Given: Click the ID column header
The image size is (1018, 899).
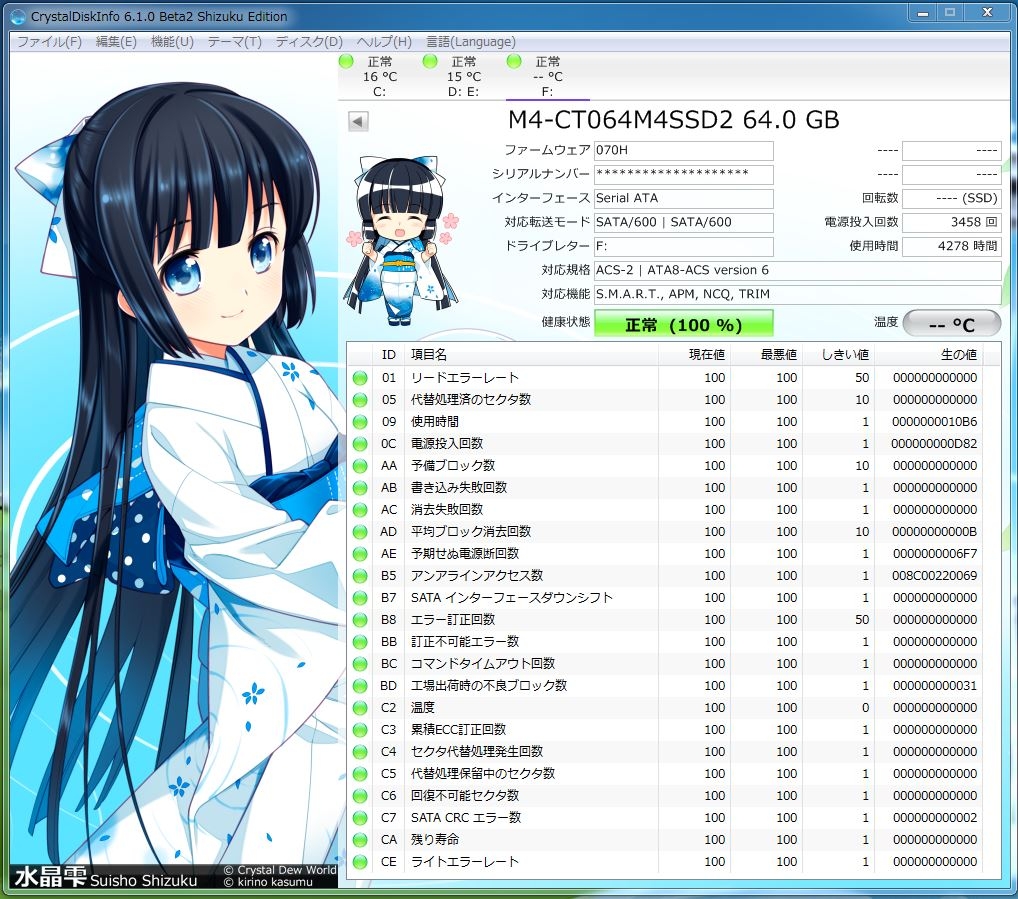Looking at the screenshot, I should tap(388, 354).
